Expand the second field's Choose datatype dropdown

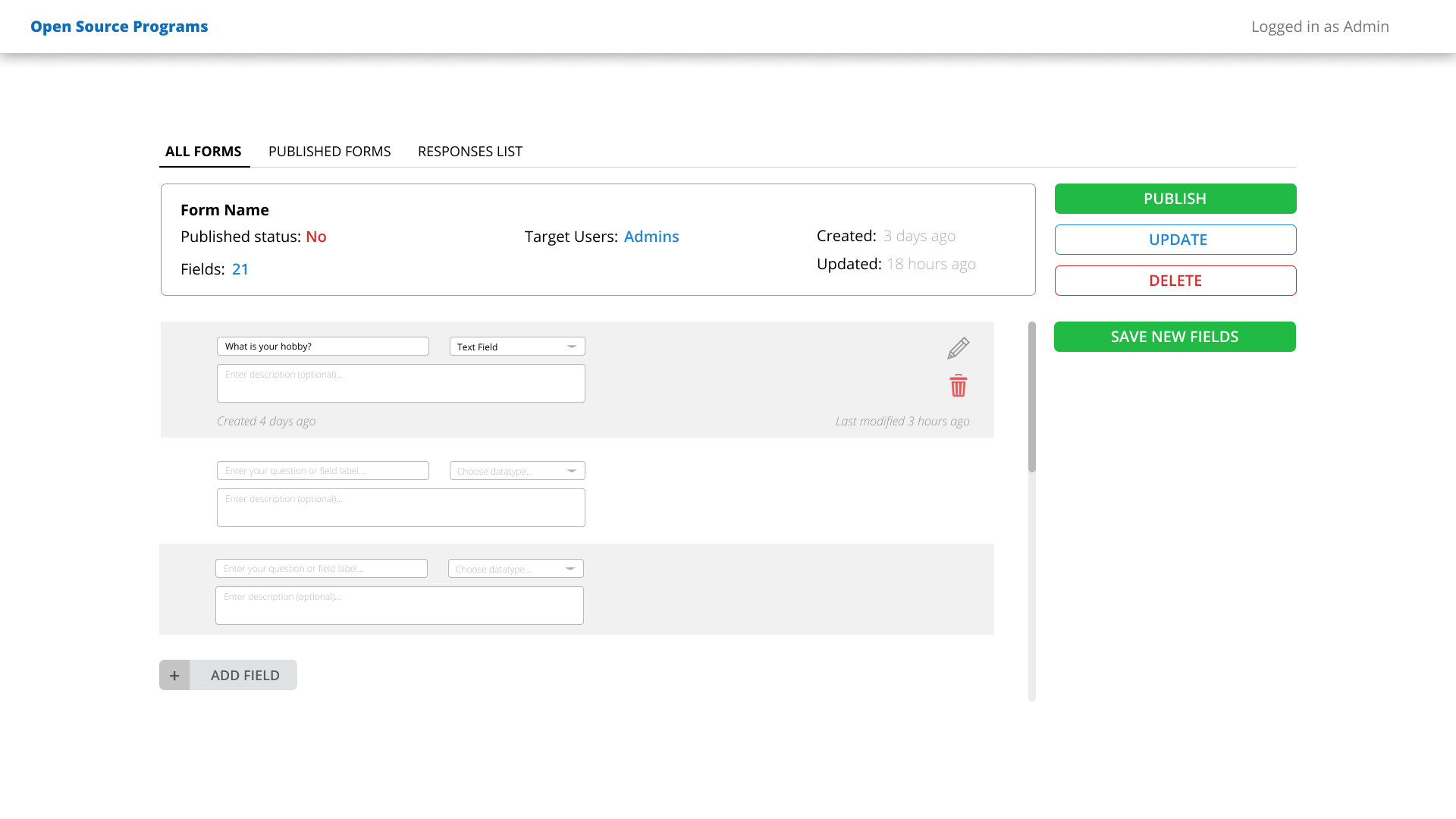pyautogui.click(x=517, y=471)
